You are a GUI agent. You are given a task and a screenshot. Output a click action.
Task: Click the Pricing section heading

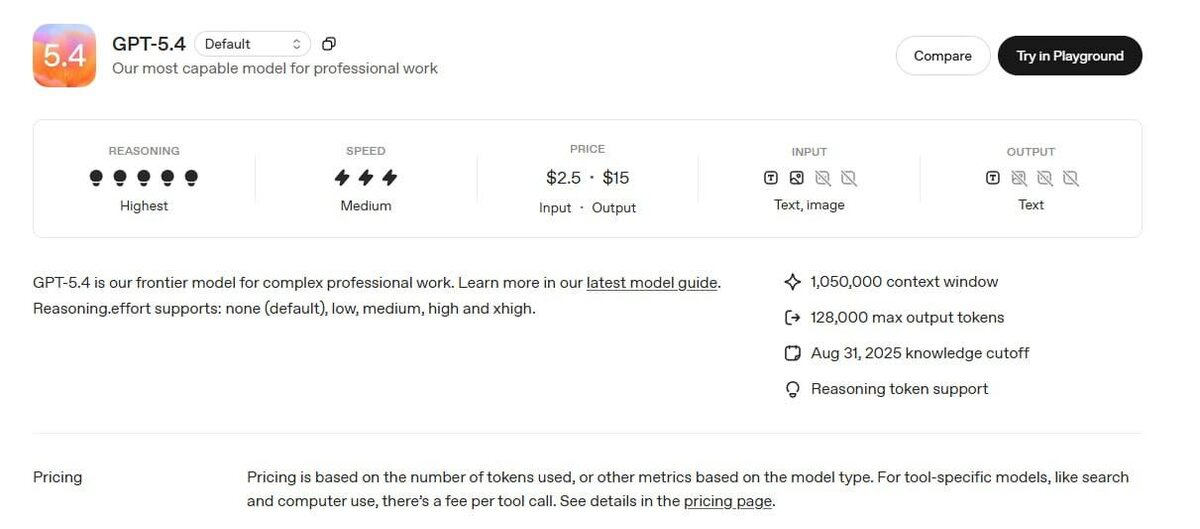pyautogui.click(x=58, y=477)
